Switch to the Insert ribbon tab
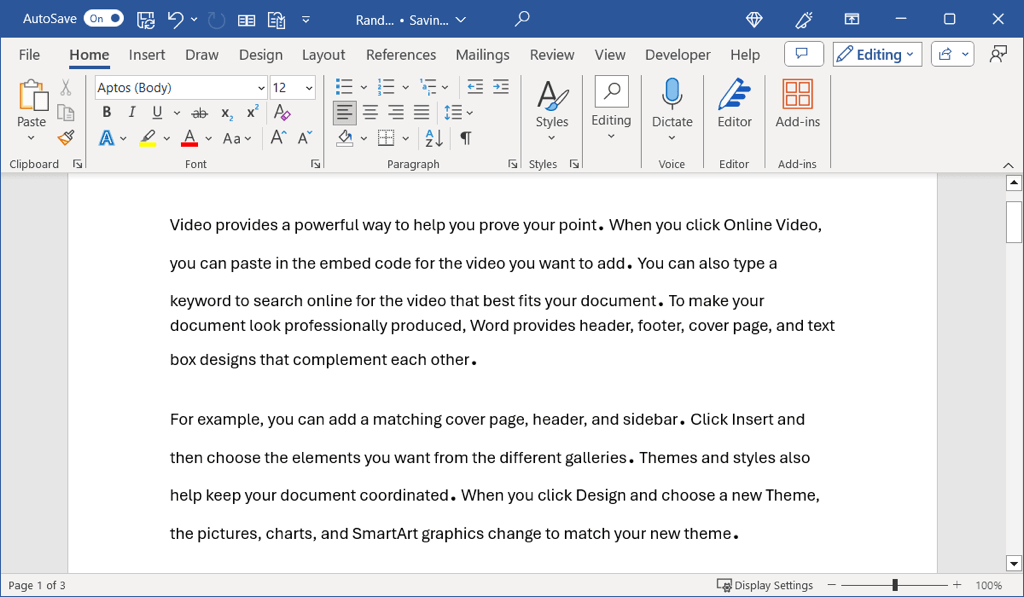The height and width of the screenshot is (597, 1024). 147,55
